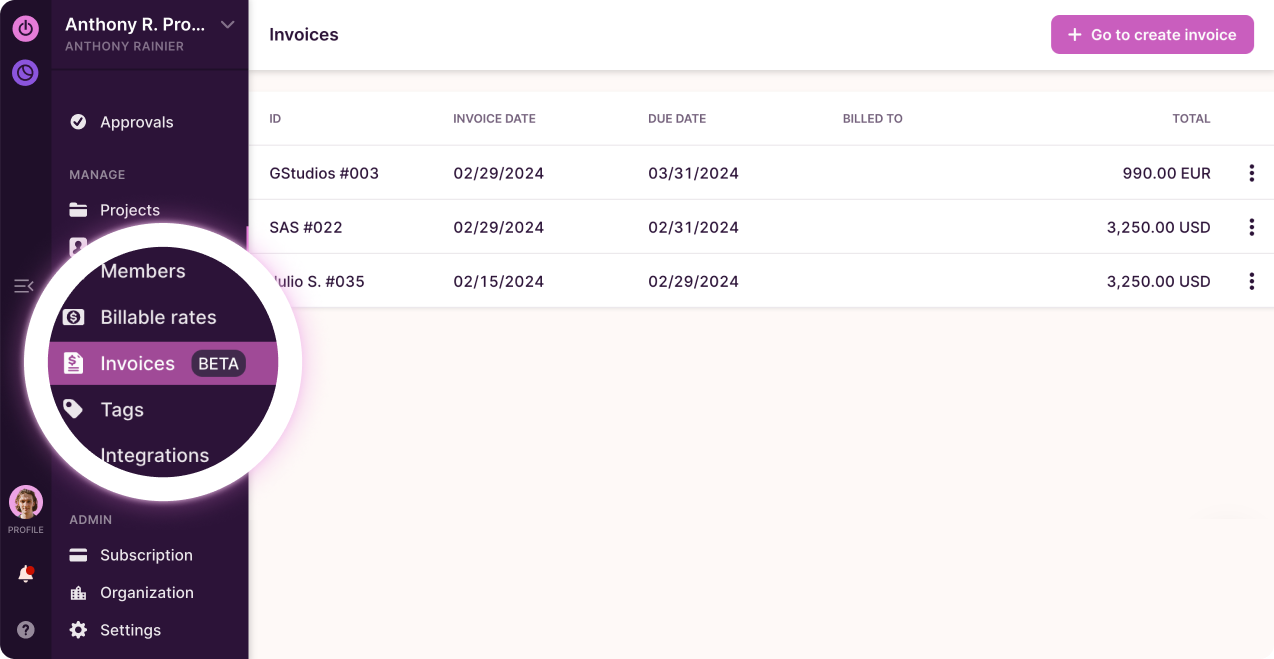Open the Organization admin page

tap(146, 592)
